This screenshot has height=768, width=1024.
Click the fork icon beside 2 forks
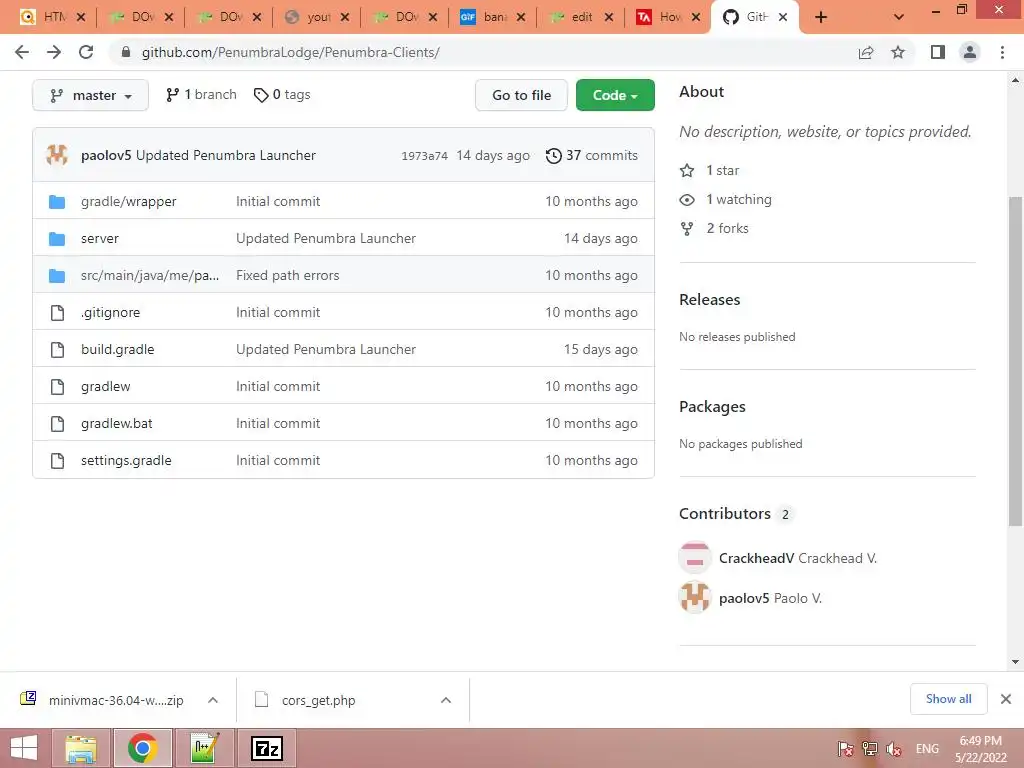point(687,229)
